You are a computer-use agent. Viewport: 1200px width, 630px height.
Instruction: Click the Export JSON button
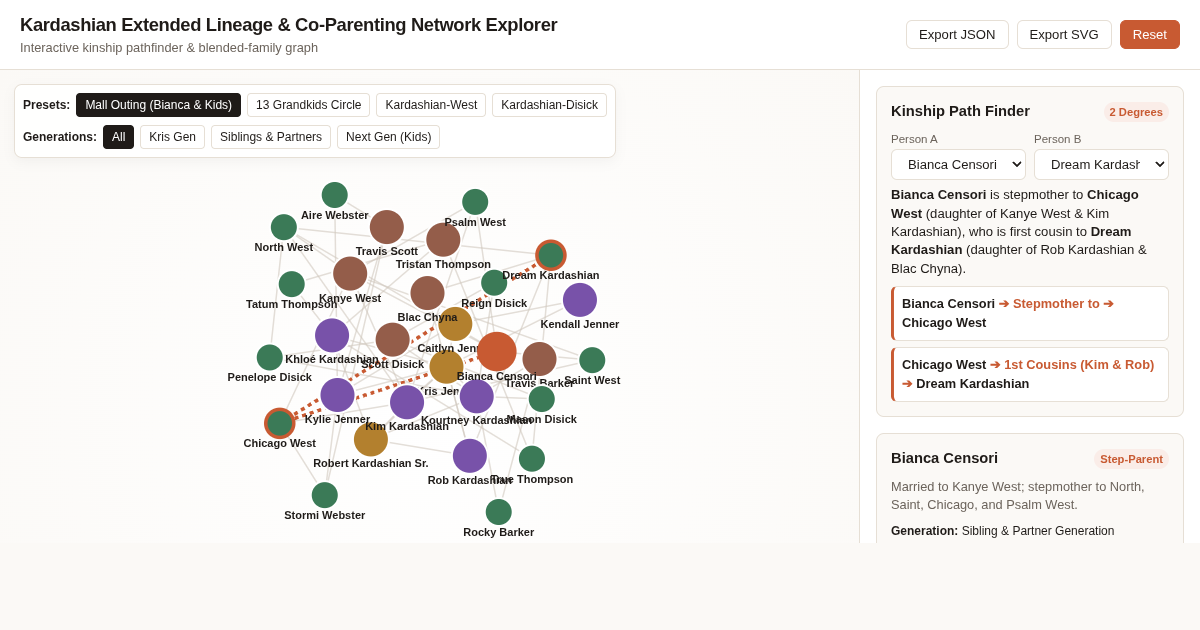point(957,34)
